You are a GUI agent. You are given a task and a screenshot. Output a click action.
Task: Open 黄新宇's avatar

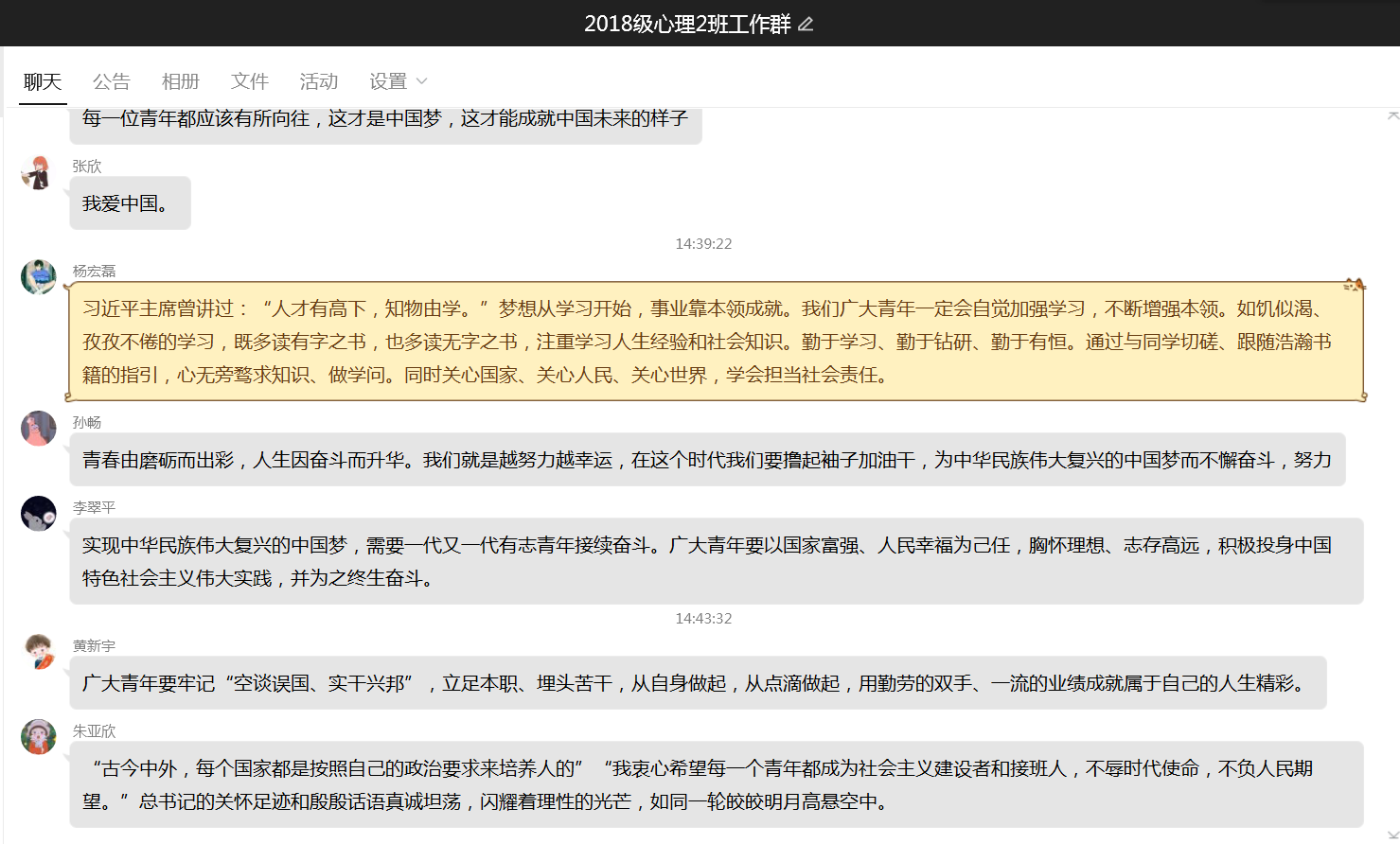pyautogui.click(x=39, y=652)
